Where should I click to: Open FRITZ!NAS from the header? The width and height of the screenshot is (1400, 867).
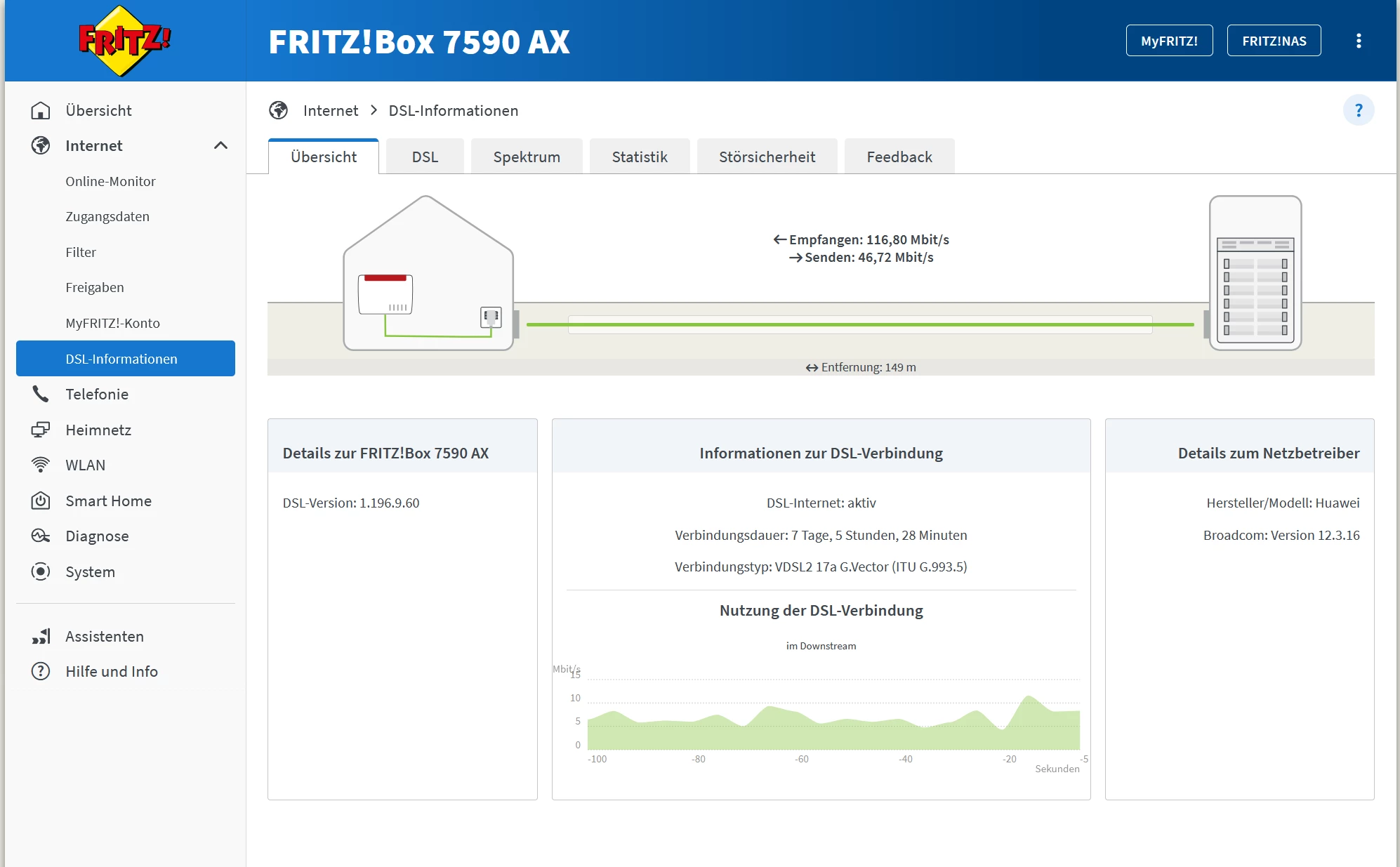pyautogui.click(x=1274, y=41)
